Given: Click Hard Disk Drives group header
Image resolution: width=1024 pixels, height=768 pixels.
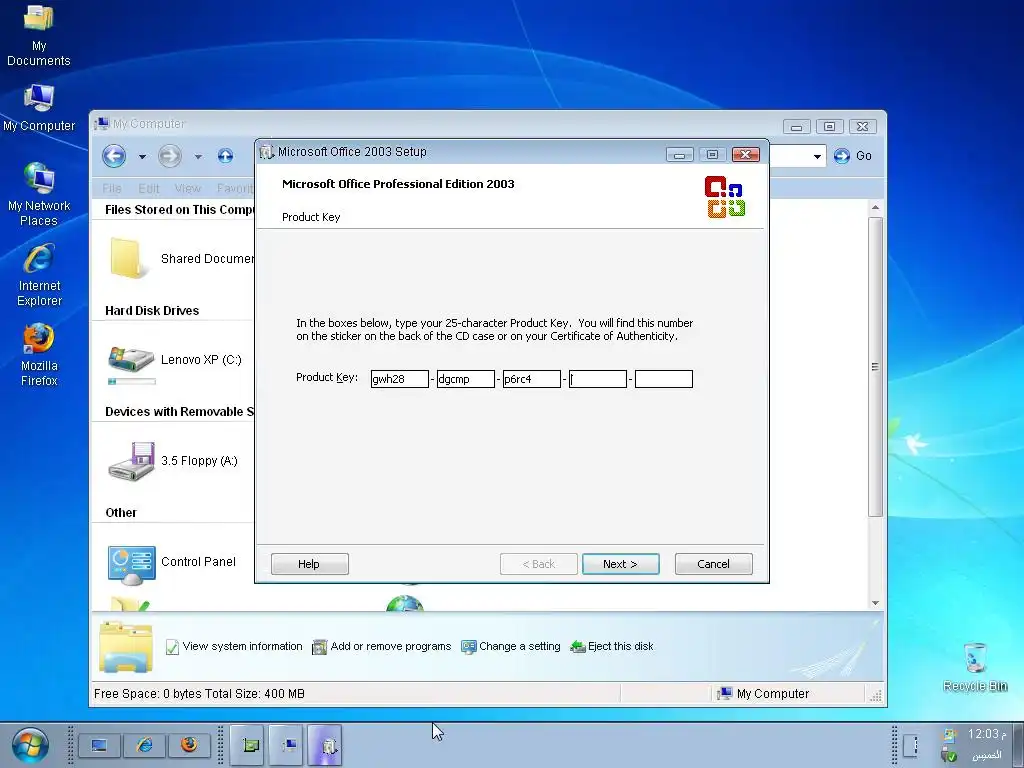Looking at the screenshot, I should point(152,311).
